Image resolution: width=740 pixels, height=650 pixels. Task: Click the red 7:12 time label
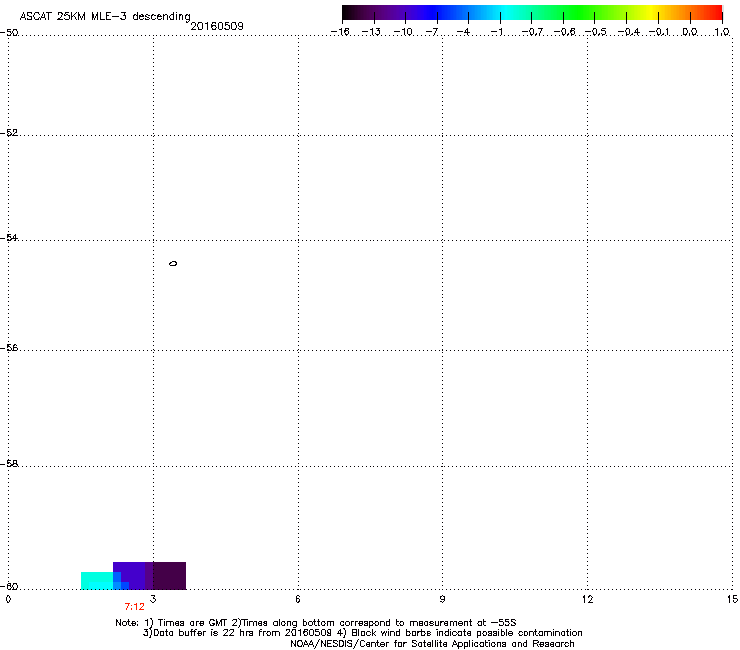(x=135, y=607)
